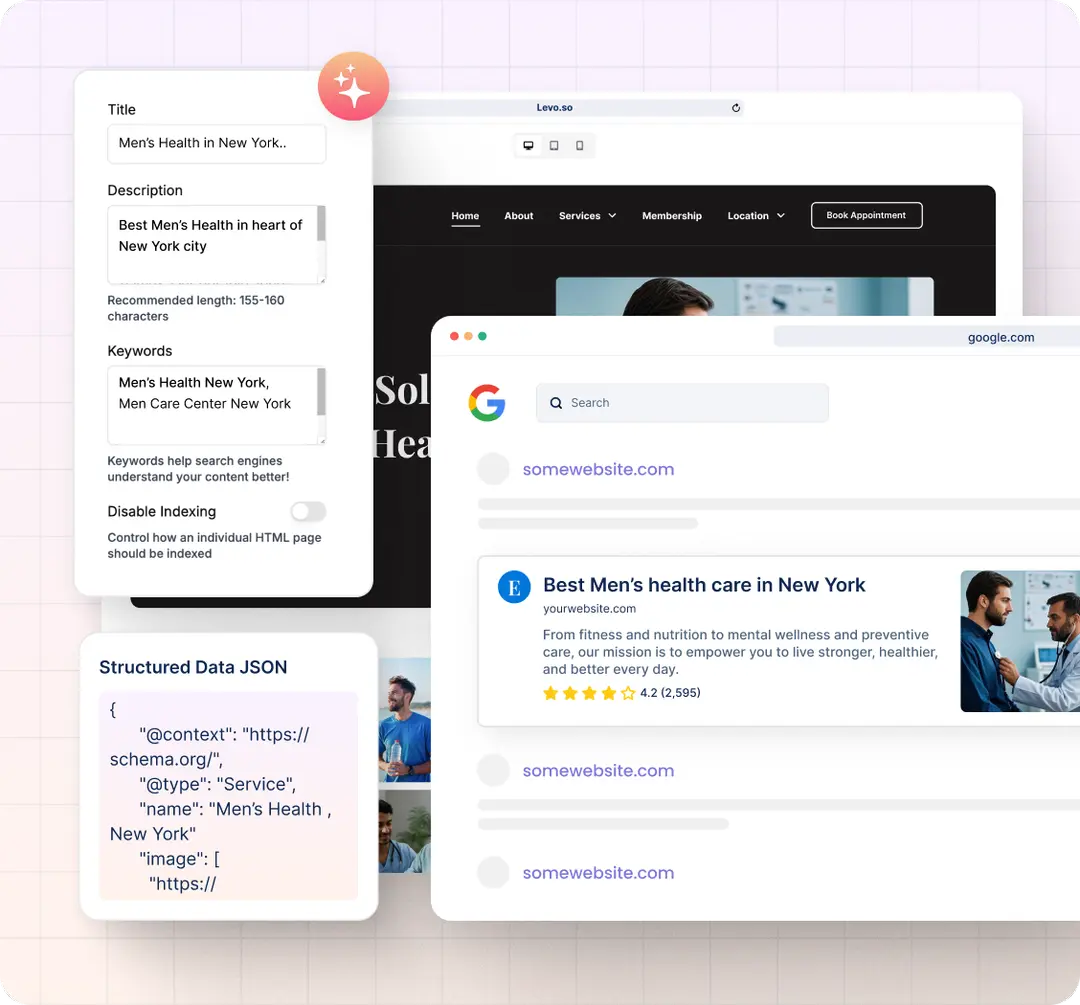Click the doctor photo thumbnail in search result
The image size is (1080, 1005).
(x=1020, y=641)
